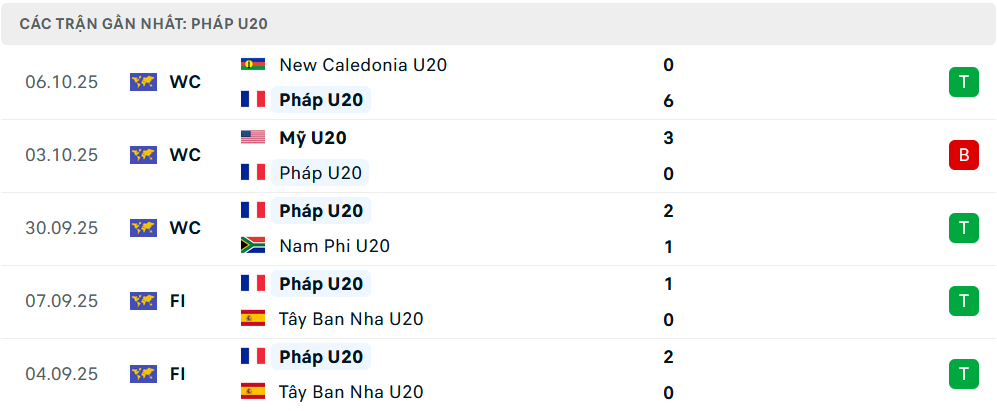Click the USA flag beside Mỹ U20

(x=253, y=137)
